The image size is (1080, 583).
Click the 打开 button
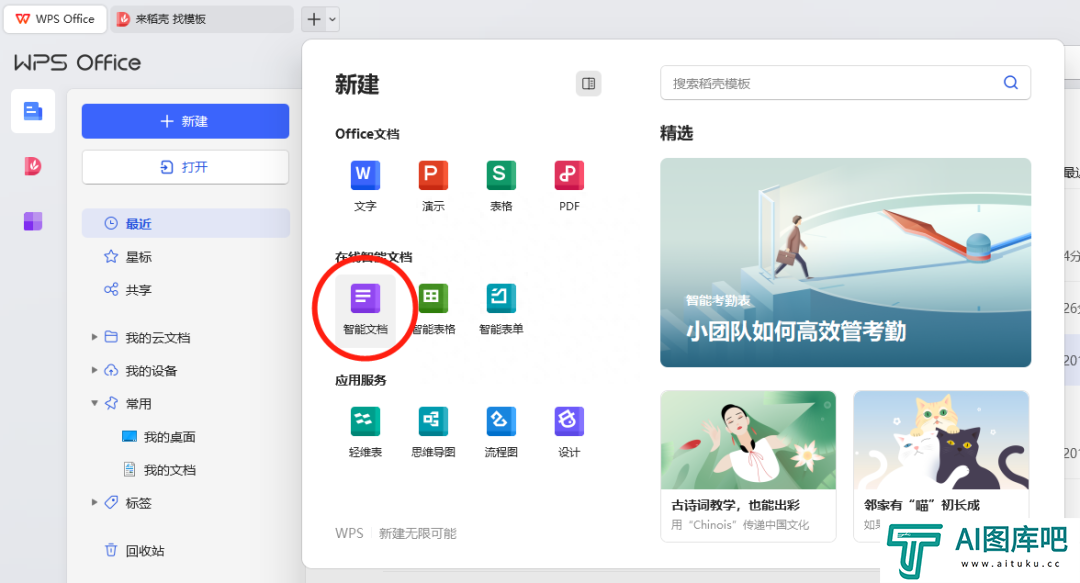click(x=185, y=167)
